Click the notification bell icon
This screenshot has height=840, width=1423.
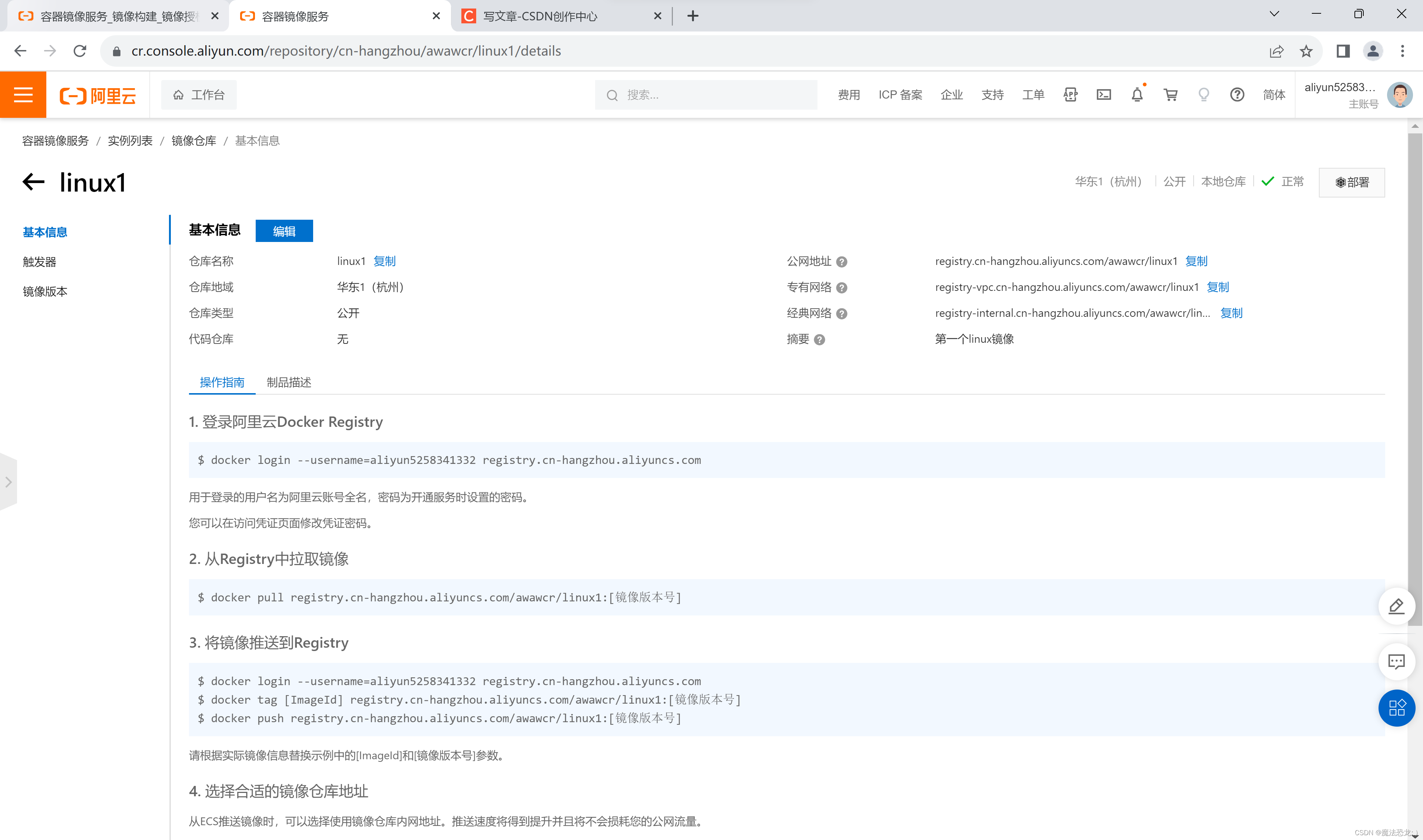click(1137, 94)
